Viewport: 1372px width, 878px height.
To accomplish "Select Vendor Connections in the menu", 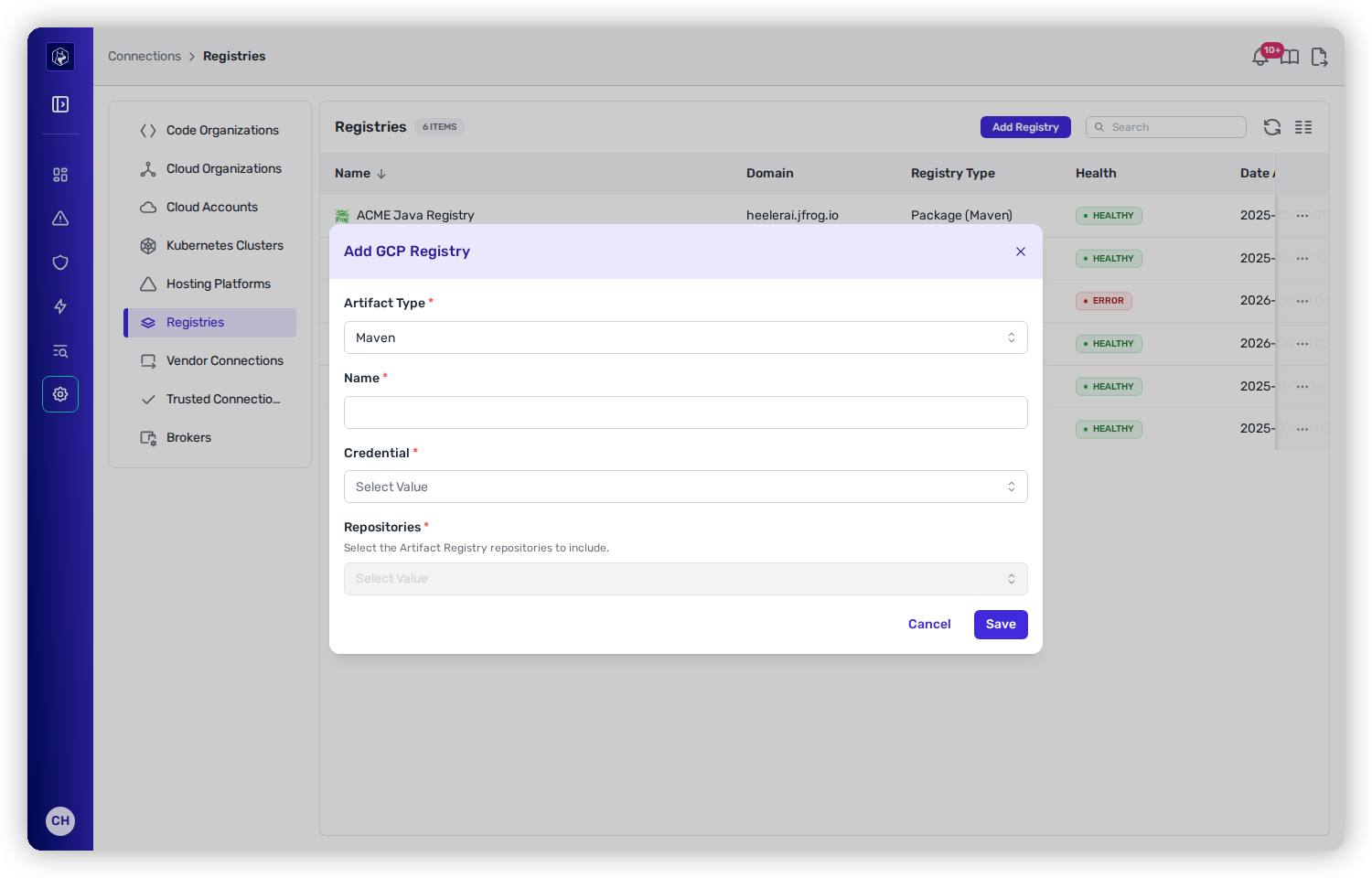I will pos(209,361).
